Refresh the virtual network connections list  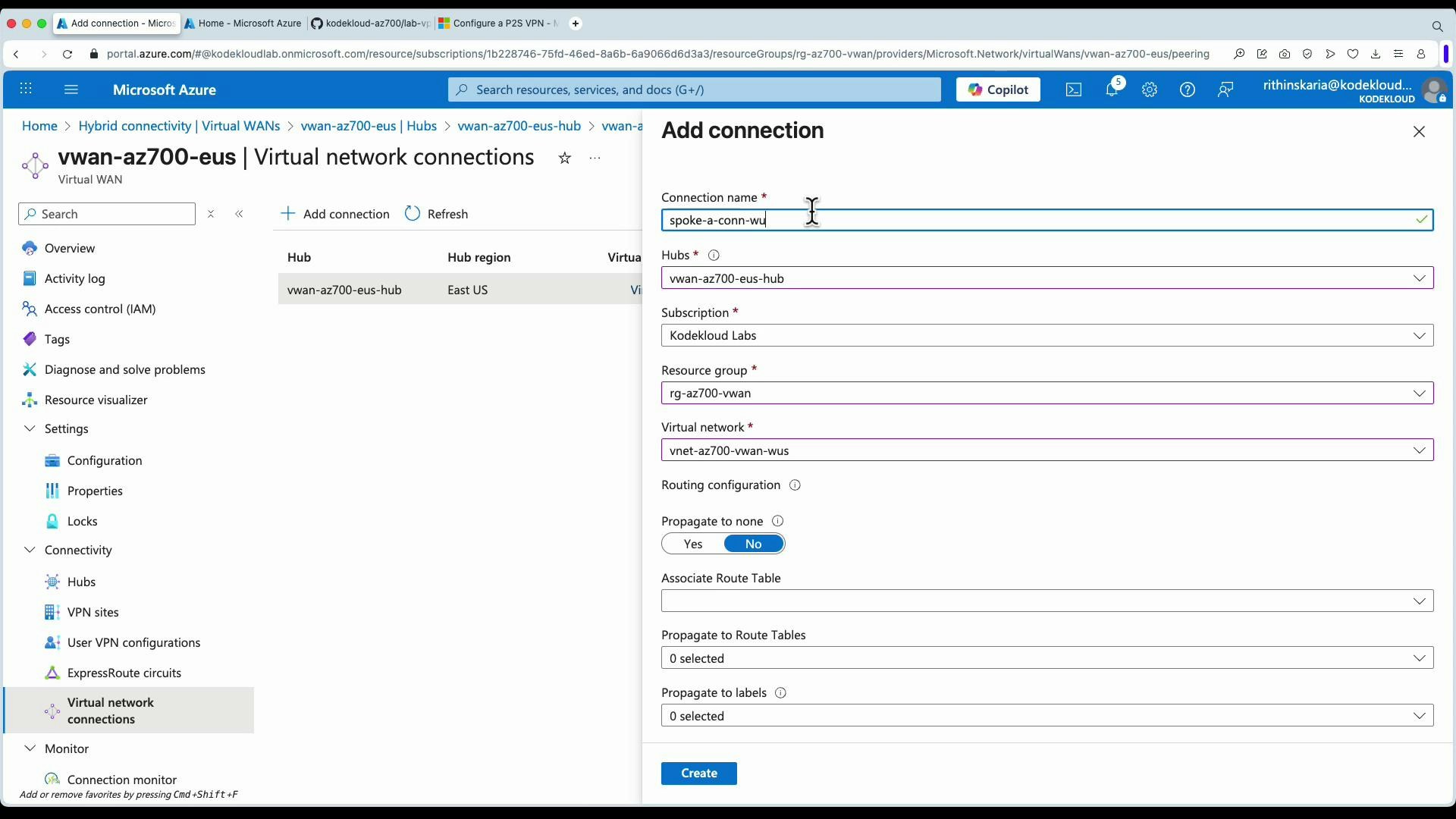436,214
